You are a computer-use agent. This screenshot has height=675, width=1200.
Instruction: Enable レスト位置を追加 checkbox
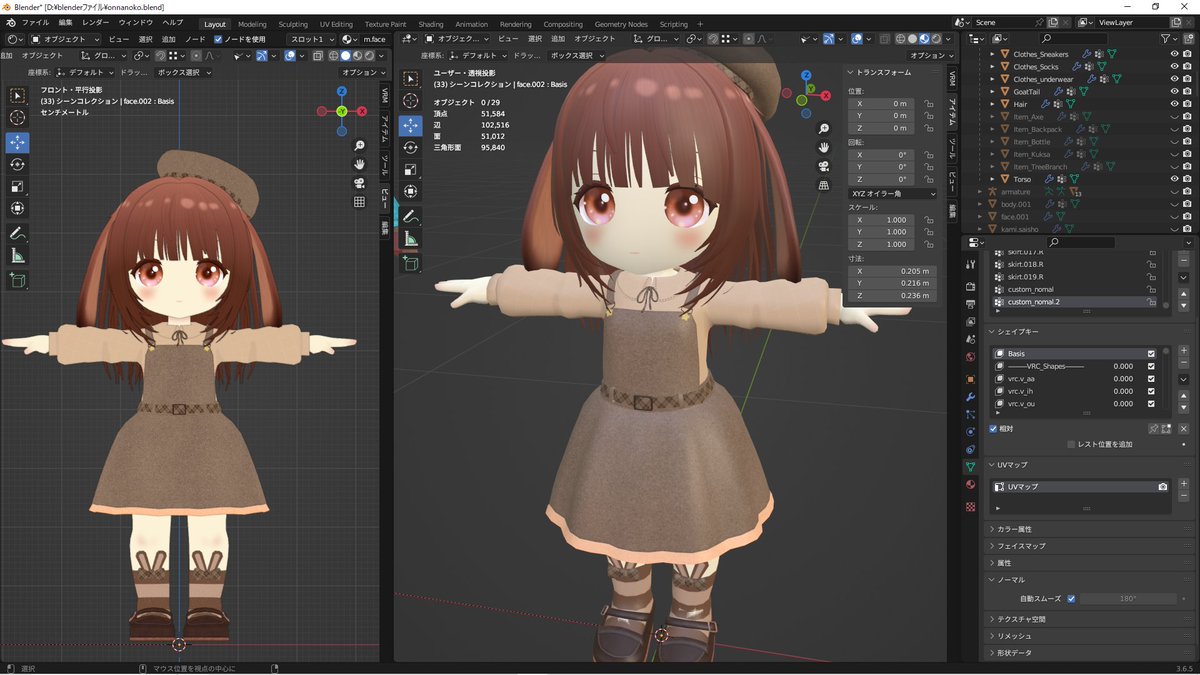(x=1072, y=444)
